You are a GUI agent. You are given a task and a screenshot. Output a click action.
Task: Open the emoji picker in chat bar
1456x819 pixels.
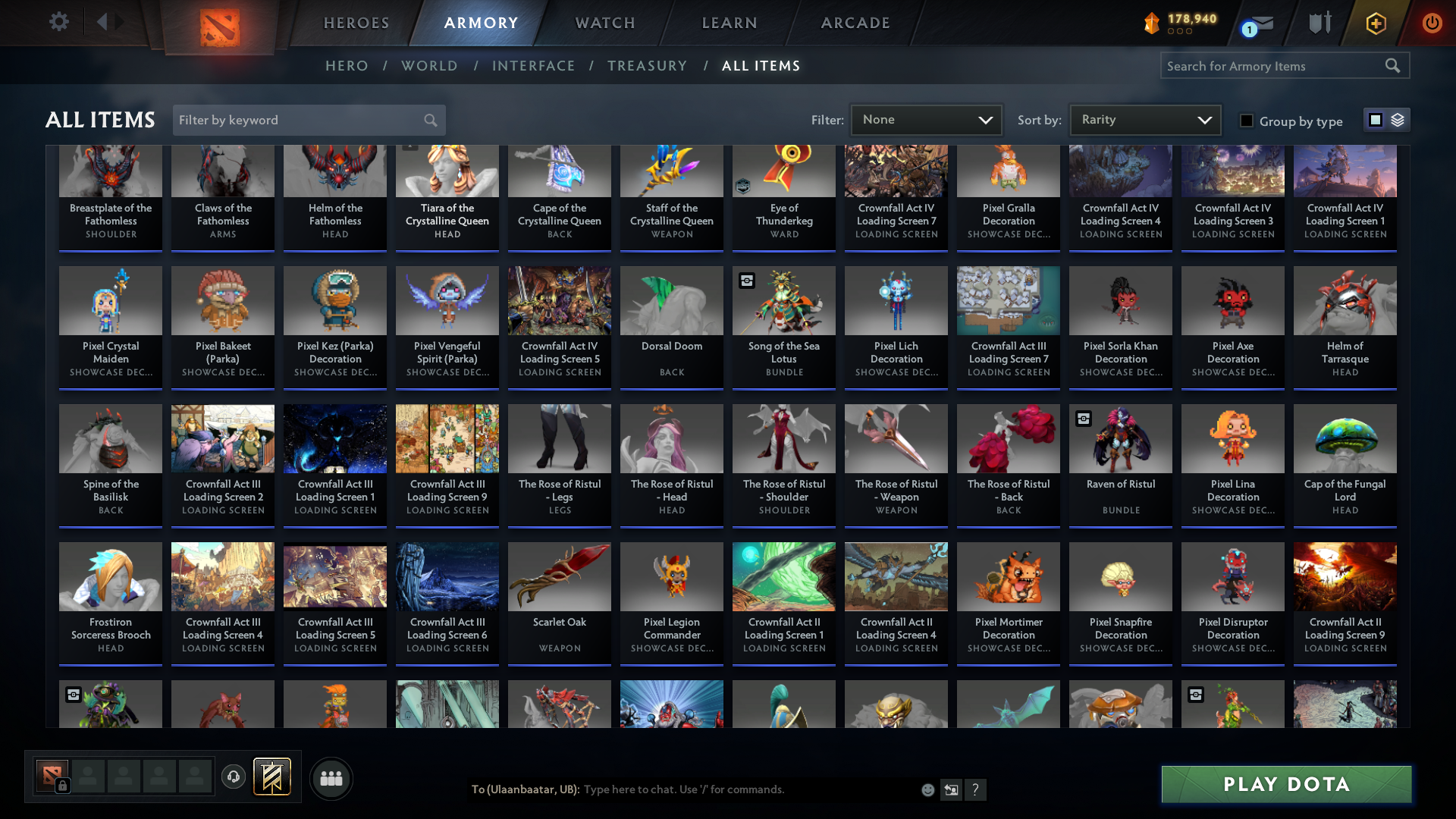pos(927,789)
